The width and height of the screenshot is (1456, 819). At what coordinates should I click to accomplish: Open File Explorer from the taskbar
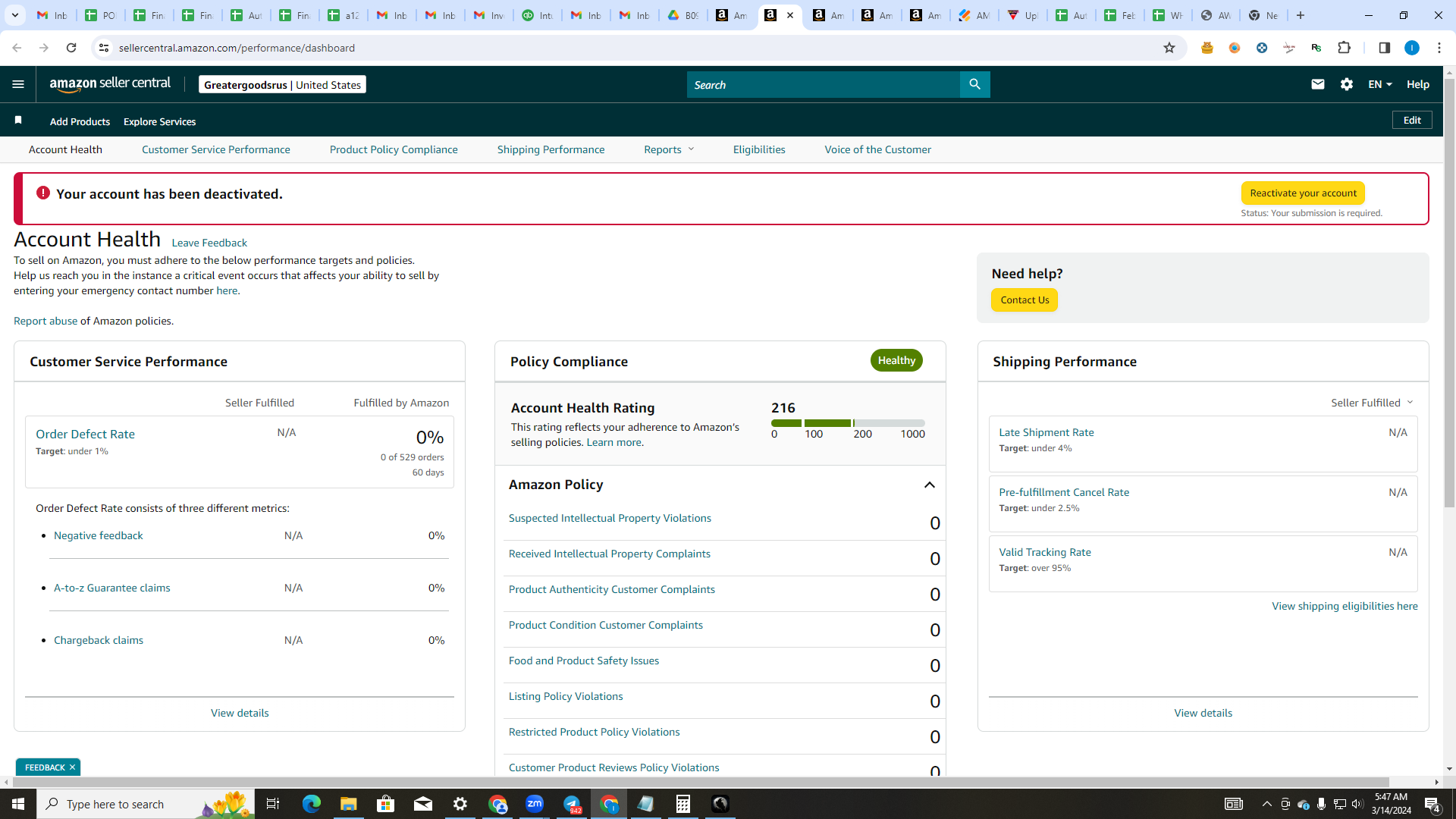pos(348,804)
